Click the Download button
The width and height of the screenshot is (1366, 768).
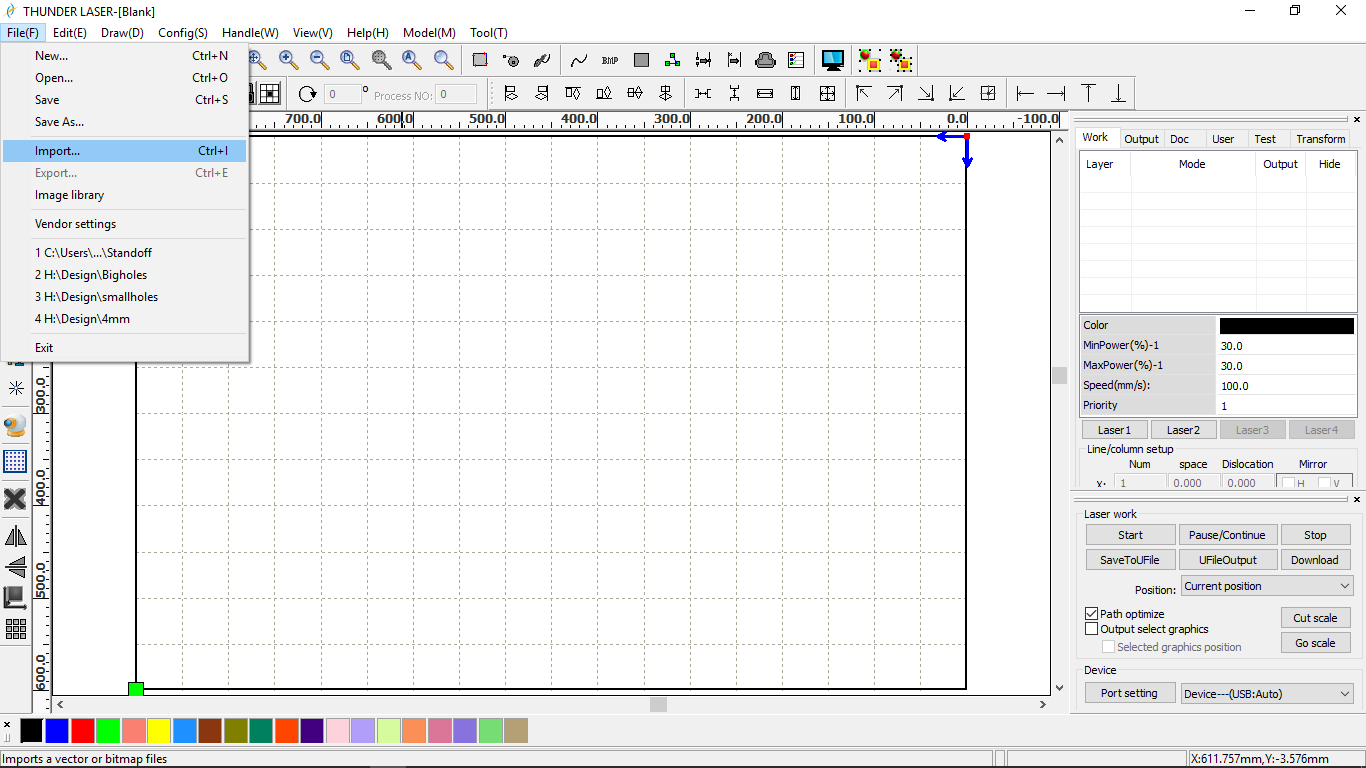pos(1315,560)
